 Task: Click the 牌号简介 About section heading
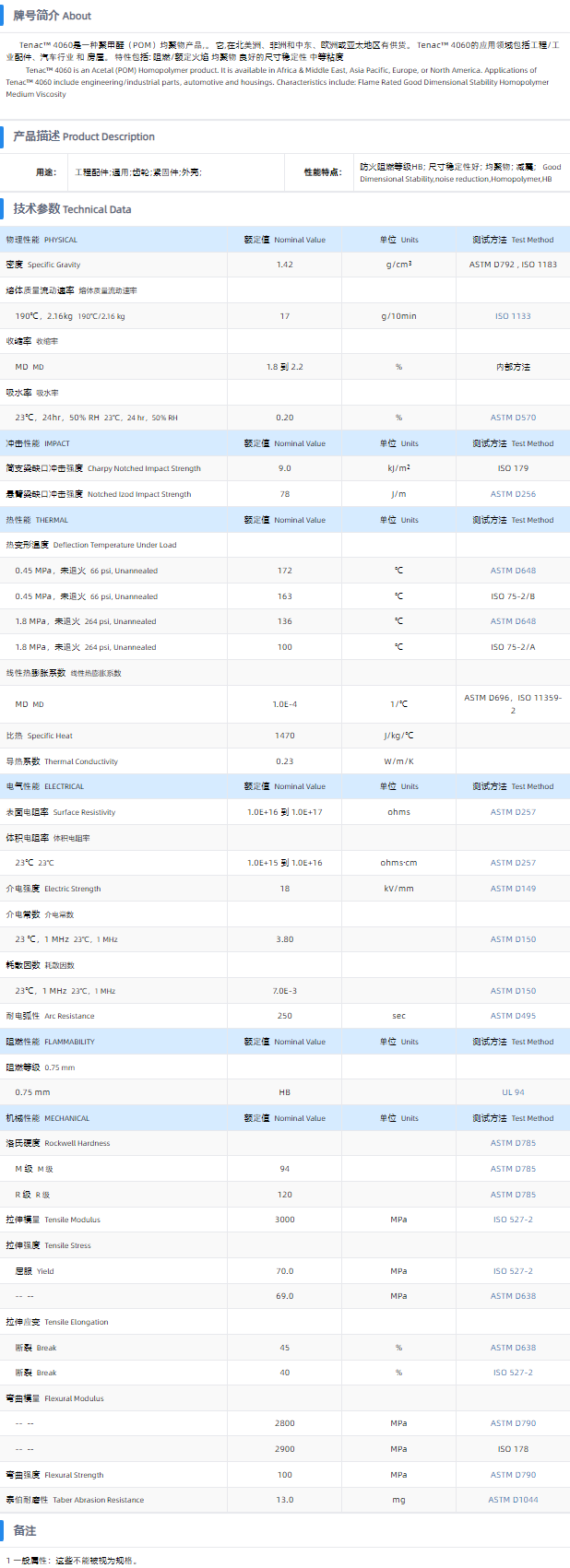pos(52,16)
